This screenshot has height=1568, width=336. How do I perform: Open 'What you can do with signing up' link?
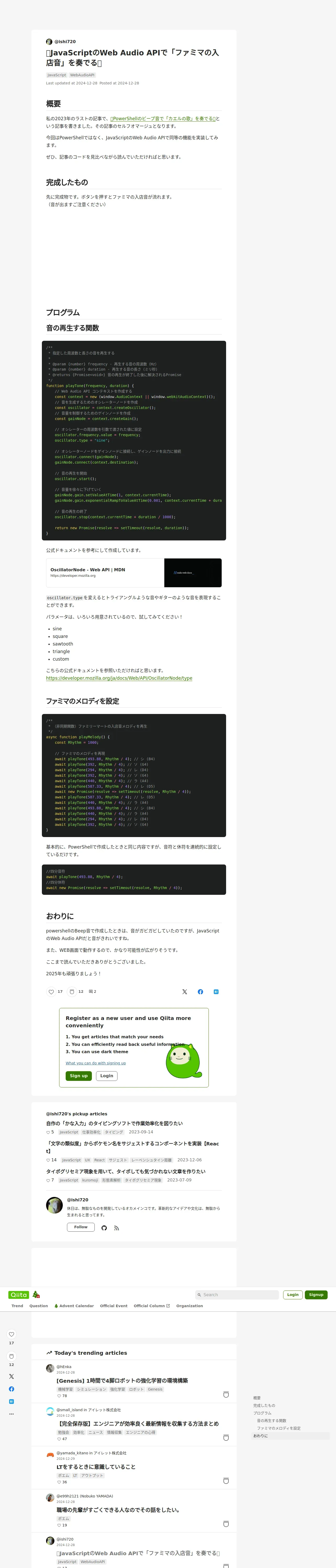click(96, 1063)
